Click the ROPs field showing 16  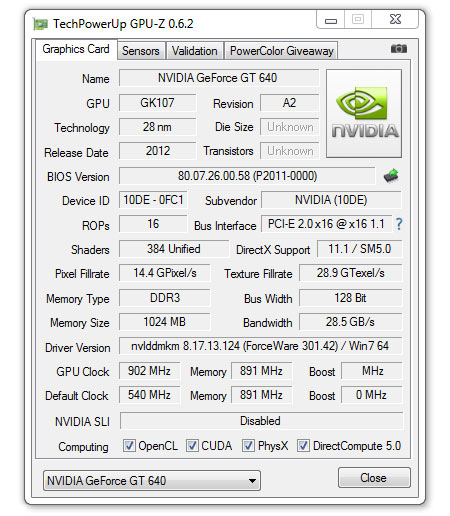[x=153, y=224]
